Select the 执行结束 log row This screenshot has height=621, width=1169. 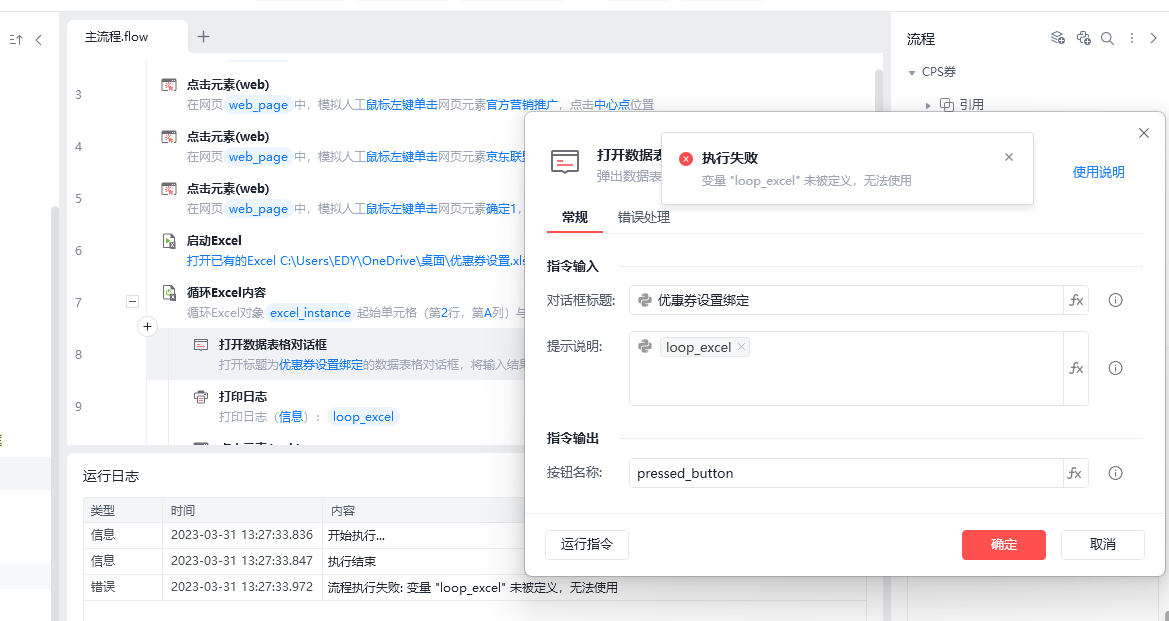474,561
